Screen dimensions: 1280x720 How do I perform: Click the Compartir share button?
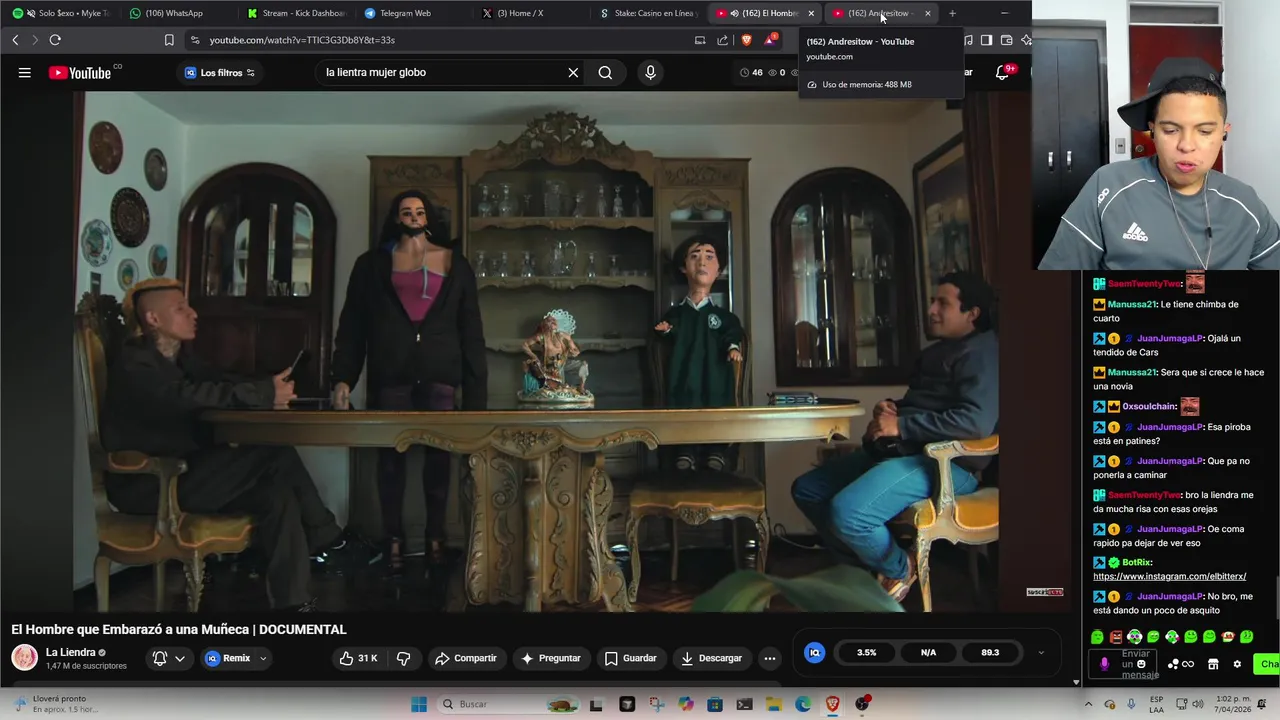click(466, 658)
